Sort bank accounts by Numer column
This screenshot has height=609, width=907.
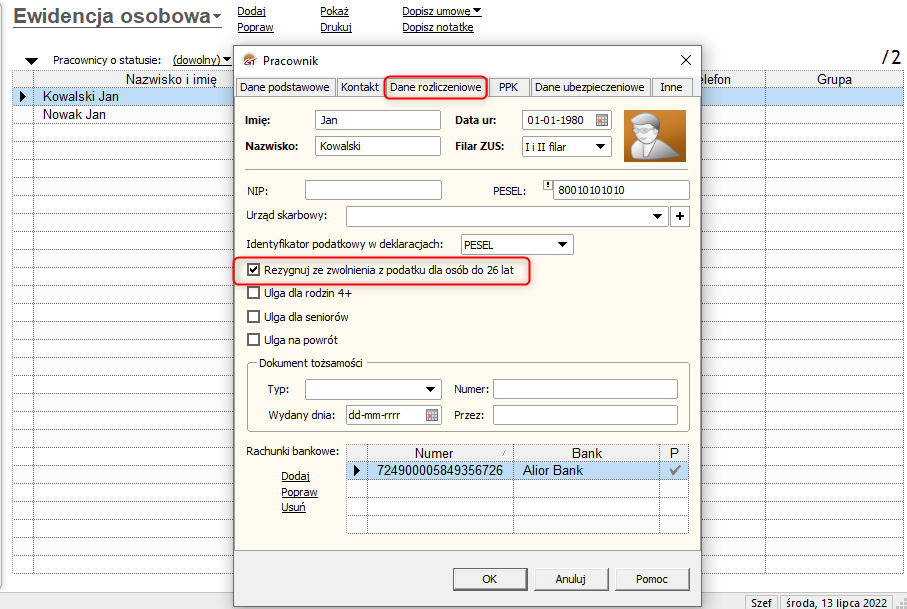click(440, 453)
